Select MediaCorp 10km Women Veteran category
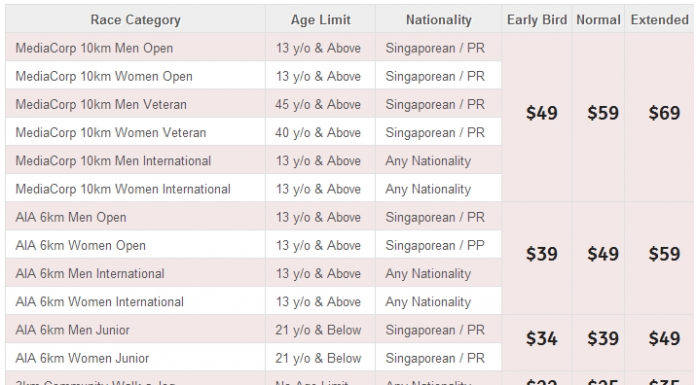Viewport: 696px width, 385px height. click(111, 132)
